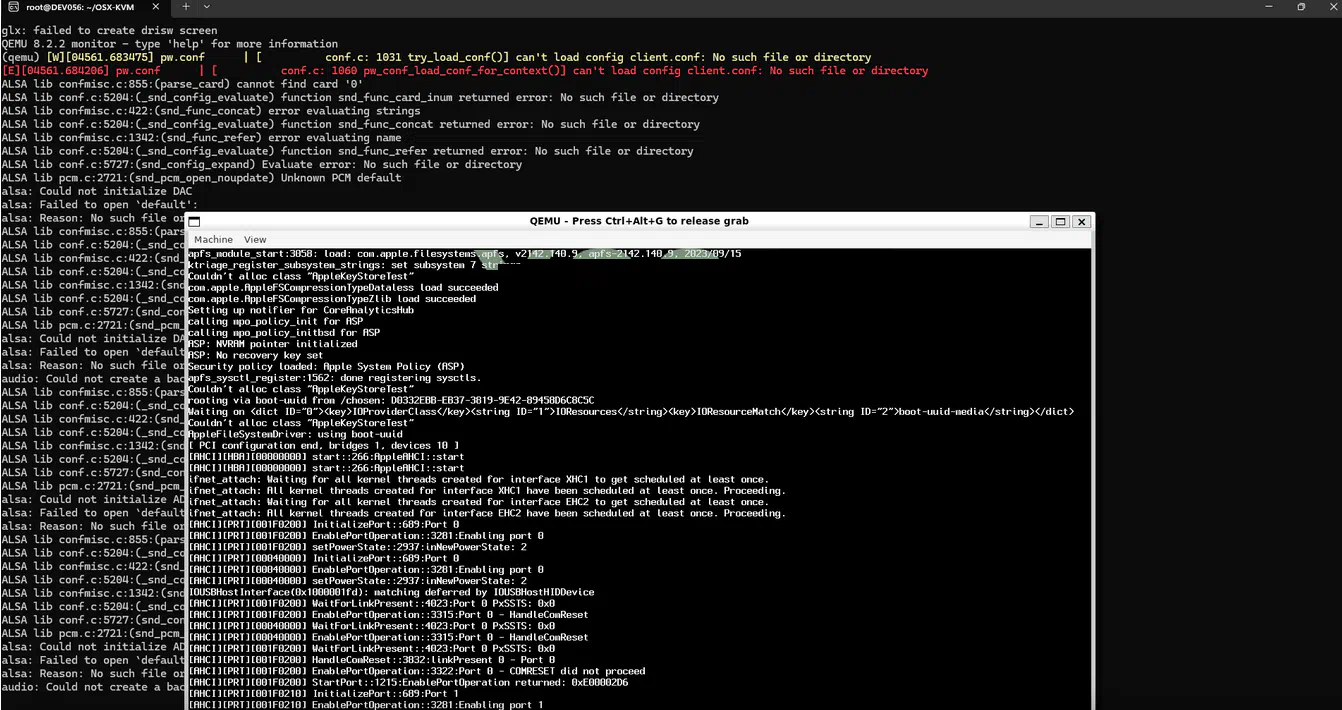The image size is (1342, 710).
Task: Click 'snd_func_refer returned error' line
Action: 347,151
